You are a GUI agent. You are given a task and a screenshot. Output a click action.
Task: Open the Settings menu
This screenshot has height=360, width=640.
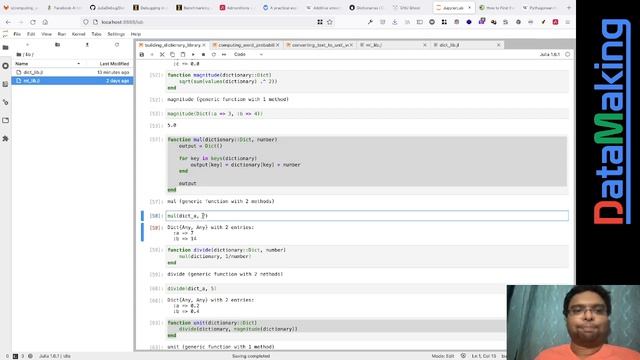tap(116, 34)
